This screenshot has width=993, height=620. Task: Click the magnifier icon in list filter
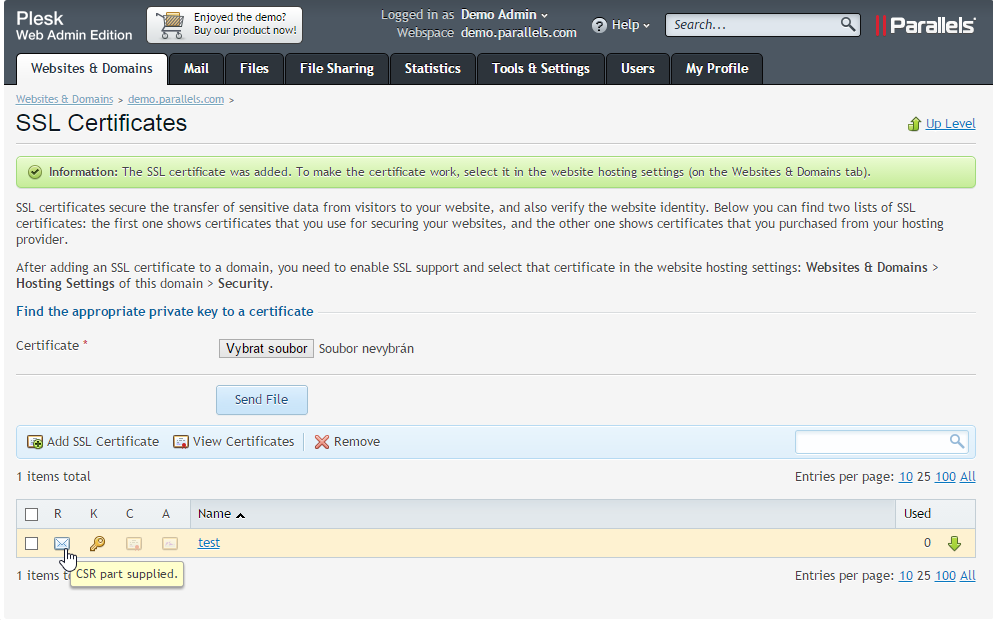[957, 441]
